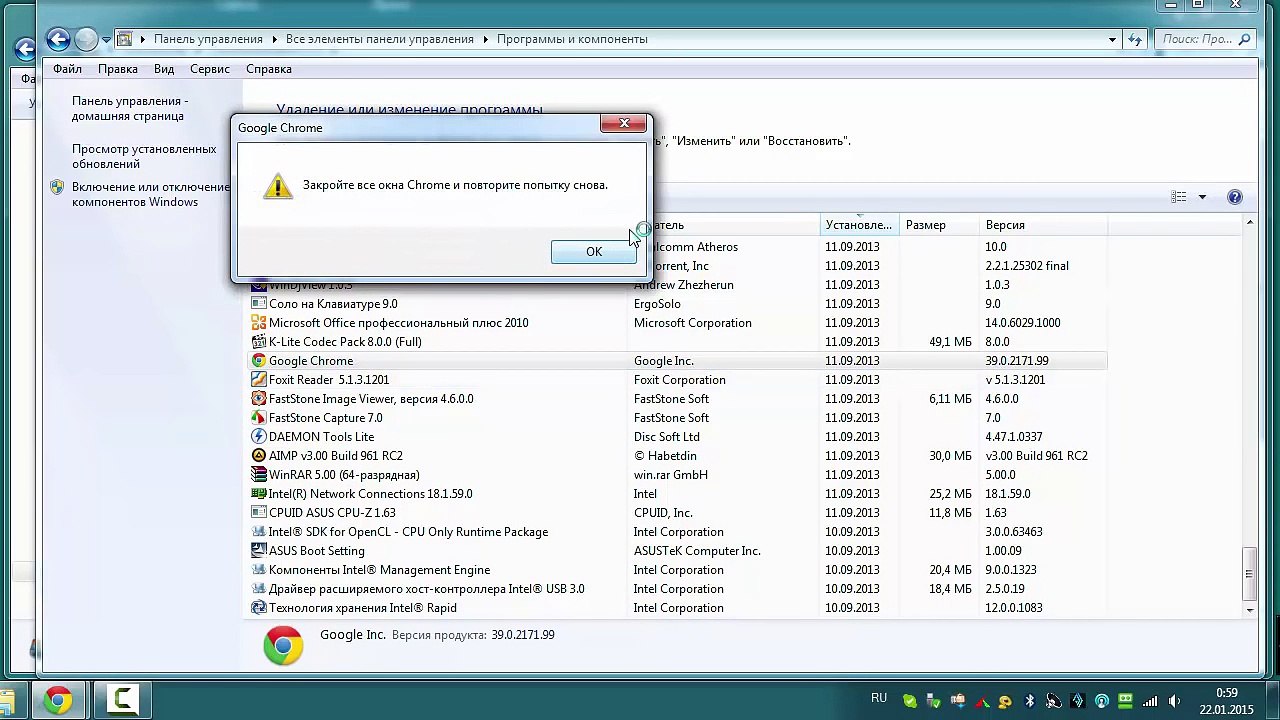Viewport: 1280px width, 720px height.
Task: Click Включение или отключение компонентов Windows
Action: (150, 194)
